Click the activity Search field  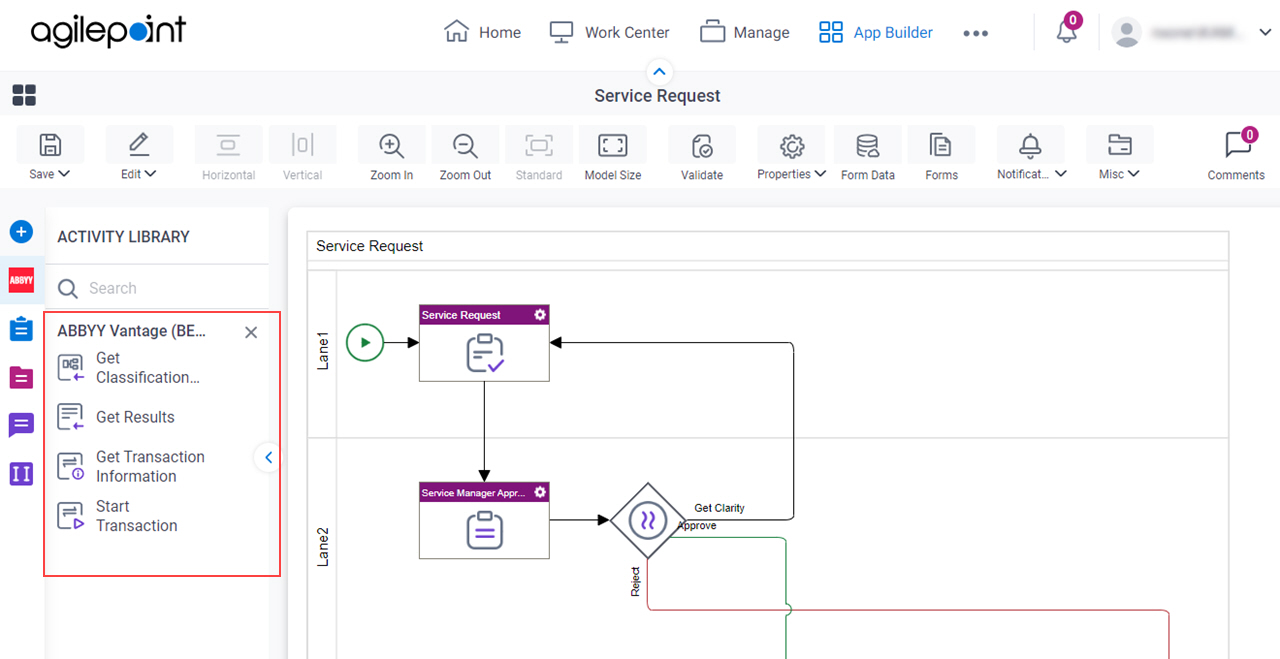[x=158, y=288]
